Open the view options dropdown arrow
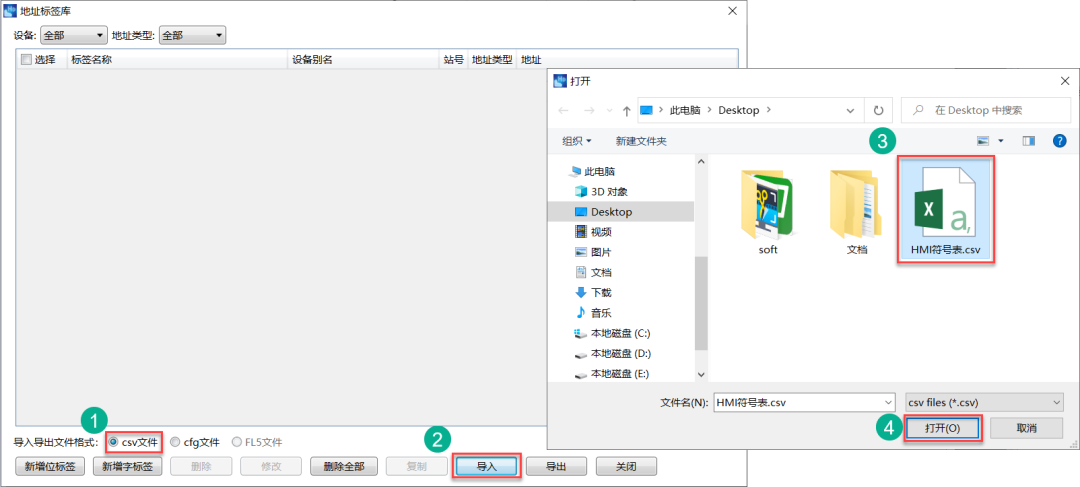 [1001, 141]
